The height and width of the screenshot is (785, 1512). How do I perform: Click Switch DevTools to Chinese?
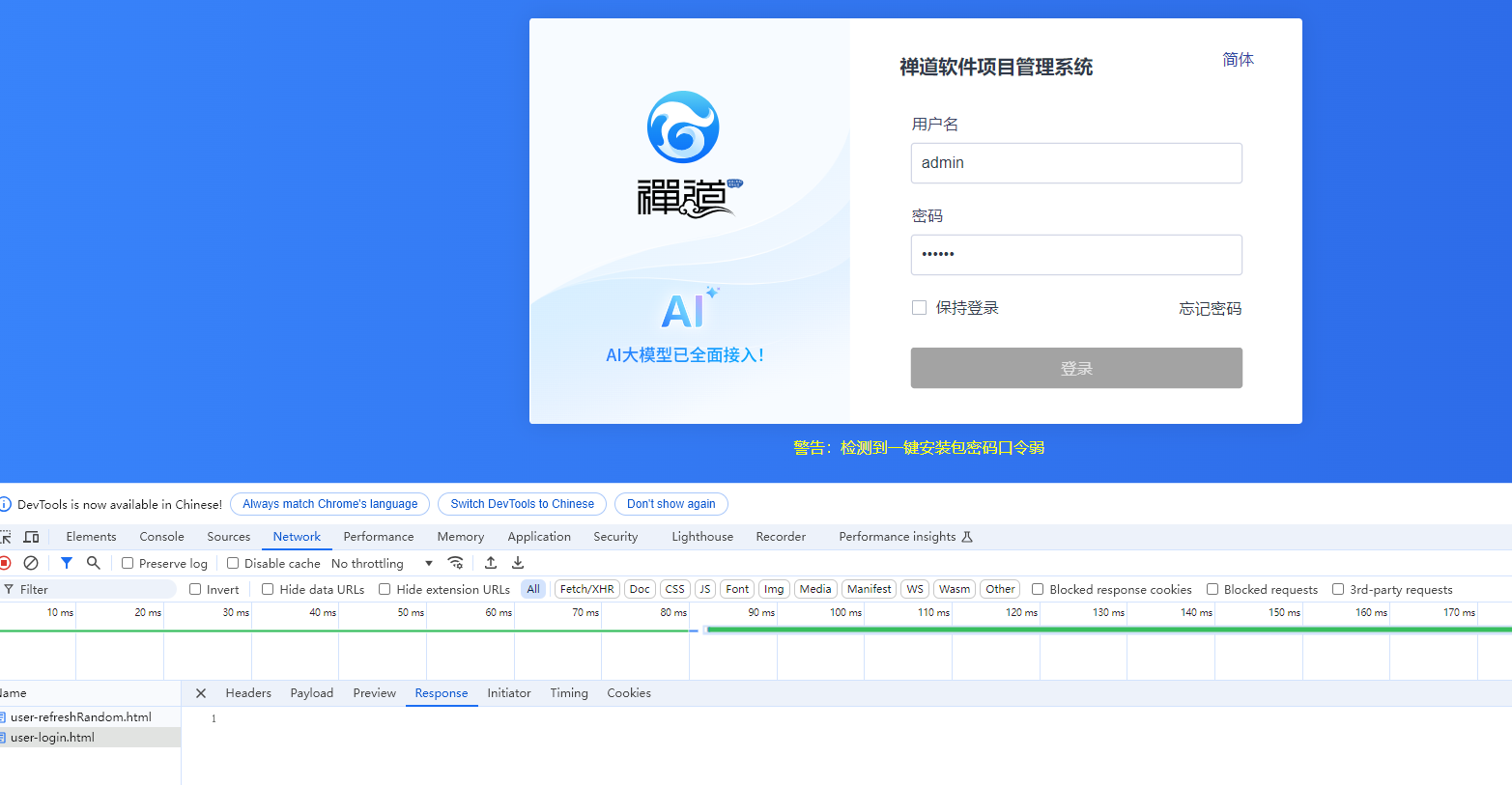coord(522,504)
